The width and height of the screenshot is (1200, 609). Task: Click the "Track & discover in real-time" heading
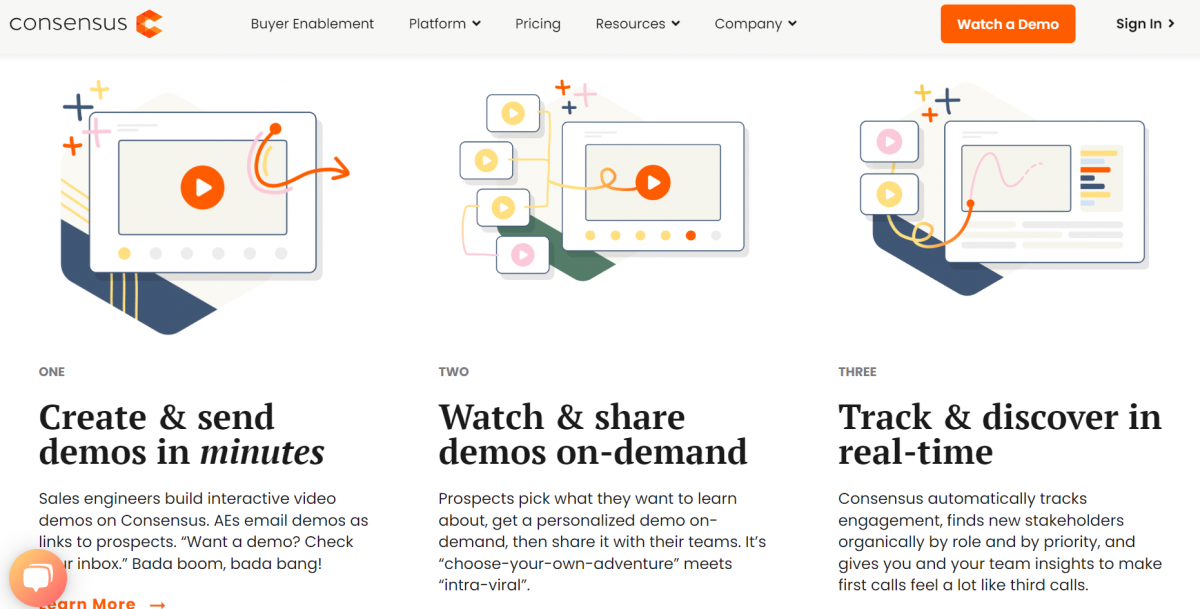coord(1000,434)
